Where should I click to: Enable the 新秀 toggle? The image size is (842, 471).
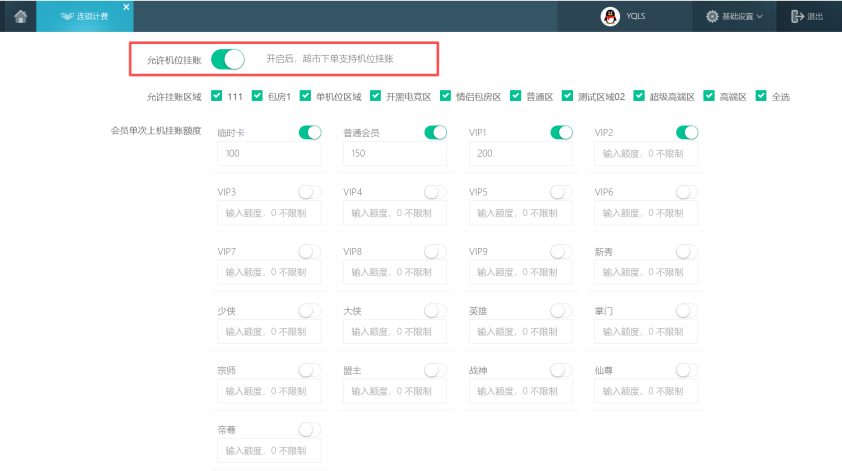[x=687, y=251]
